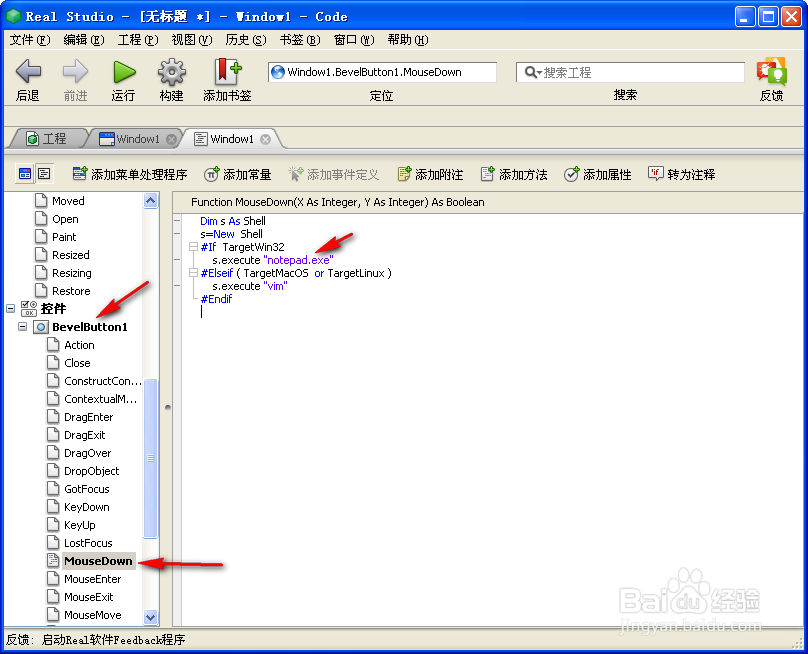808x654 pixels.
Task: Add a note using 添加附注
Action: tap(430, 175)
